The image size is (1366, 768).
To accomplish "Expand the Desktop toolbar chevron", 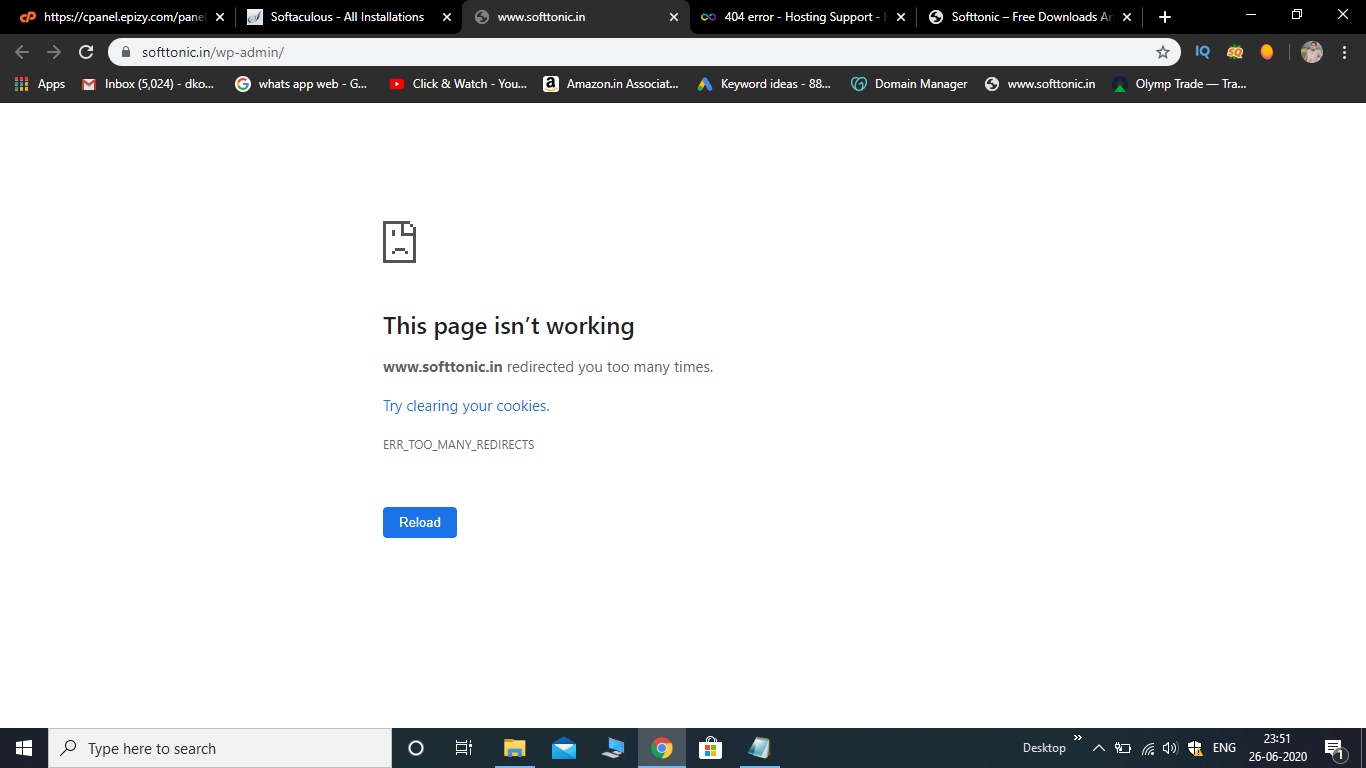I will tap(1078, 738).
